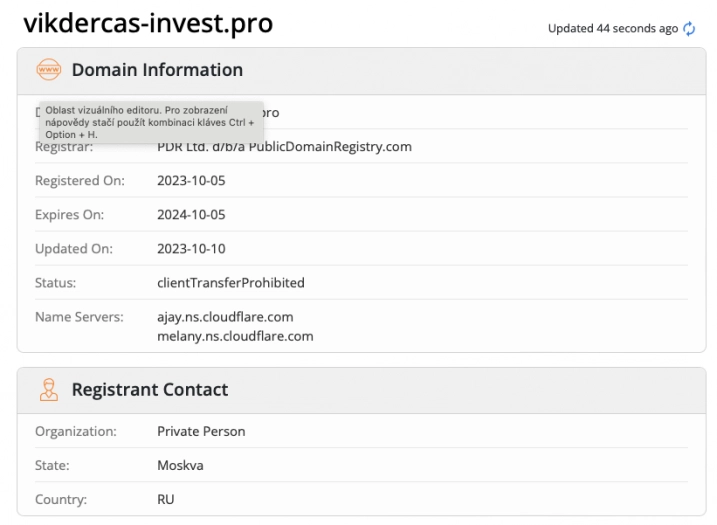The height and width of the screenshot is (525, 717).
Task: Click the Moskva state value
Action: coord(180,466)
